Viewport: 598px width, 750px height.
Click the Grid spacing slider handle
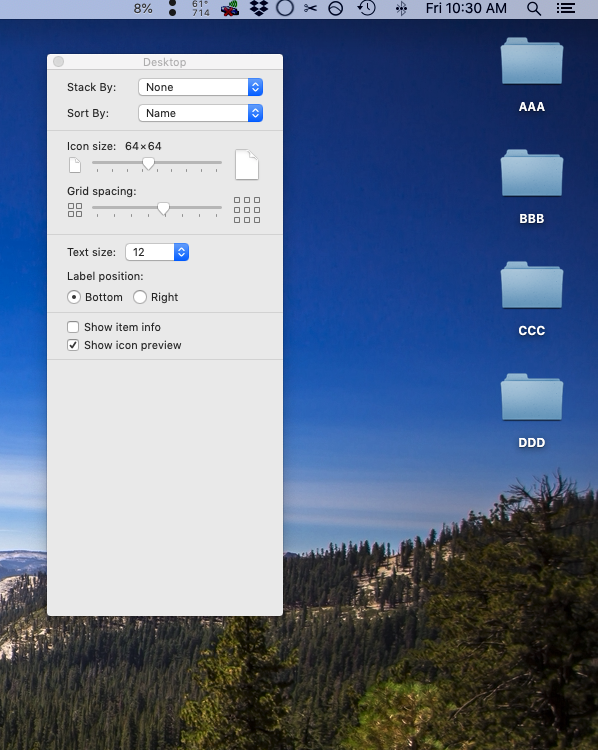164,209
